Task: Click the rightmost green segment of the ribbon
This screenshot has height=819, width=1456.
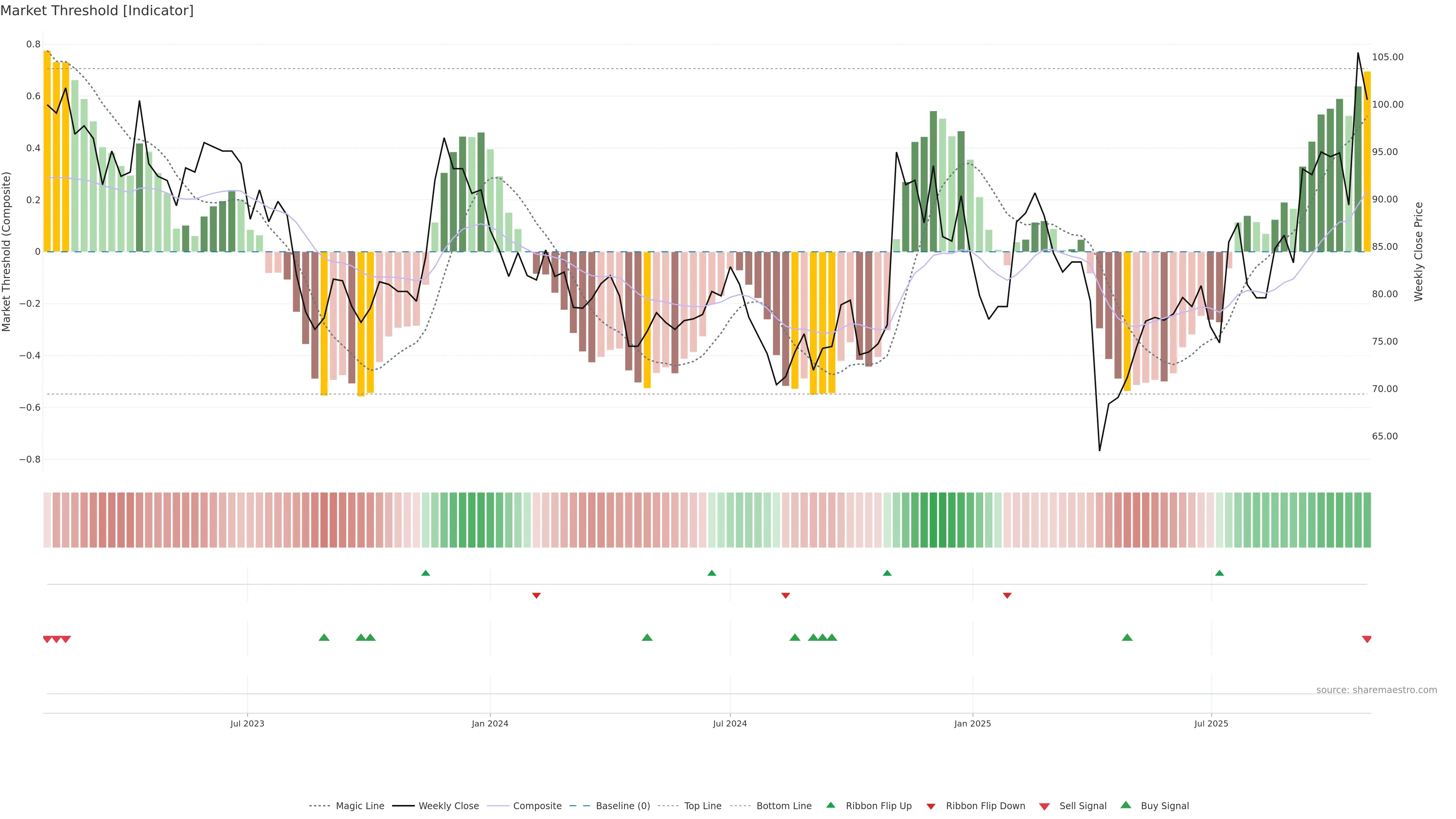Action: tap(1367, 520)
